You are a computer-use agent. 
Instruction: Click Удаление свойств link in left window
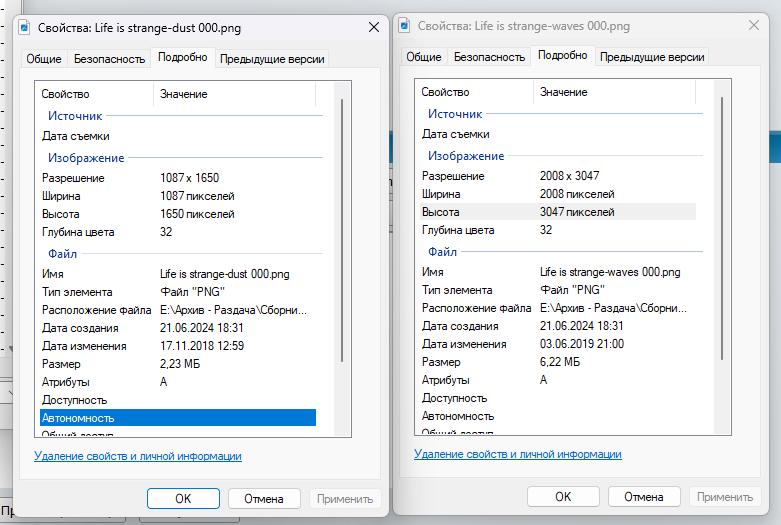tap(138, 456)
